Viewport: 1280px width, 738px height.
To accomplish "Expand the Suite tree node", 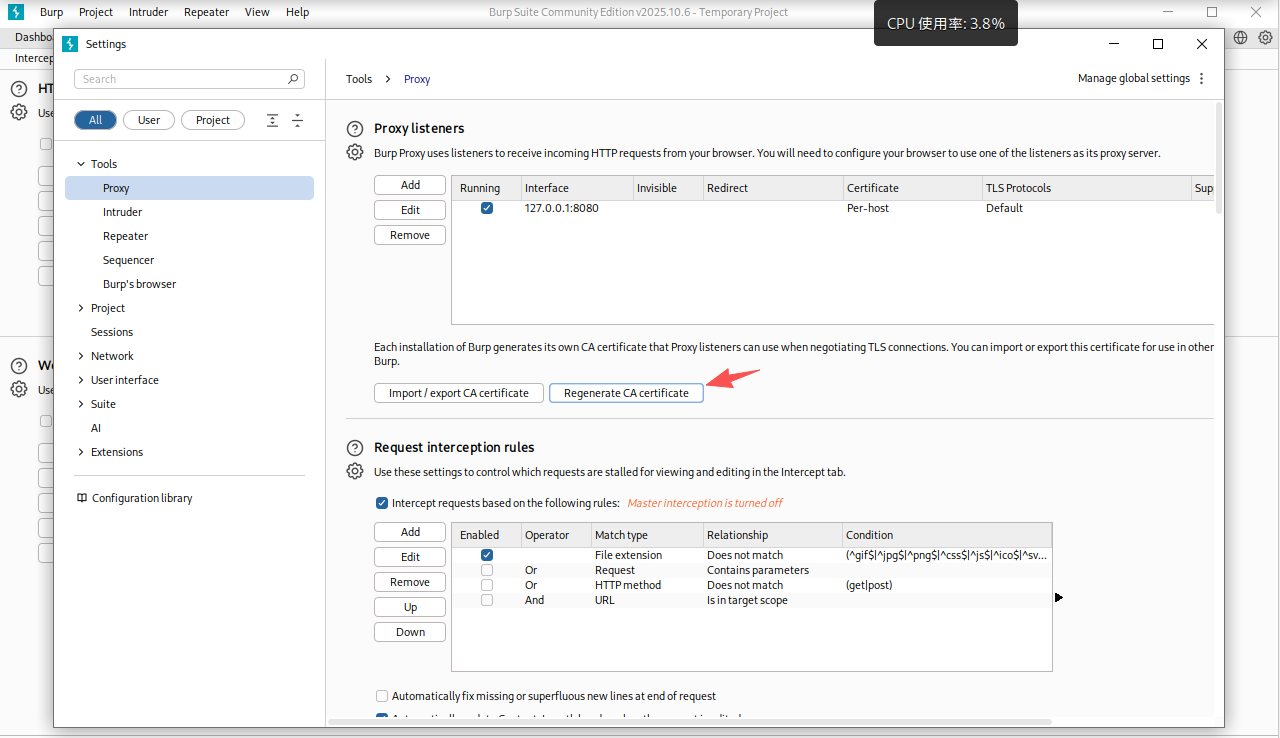I will (x=81, y=404).
